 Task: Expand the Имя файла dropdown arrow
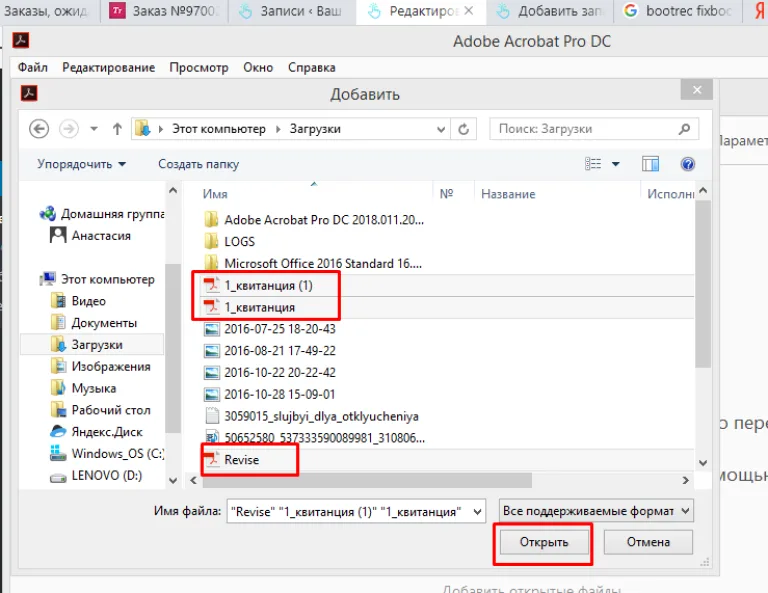pyautogui.click(x=477, y=512)
